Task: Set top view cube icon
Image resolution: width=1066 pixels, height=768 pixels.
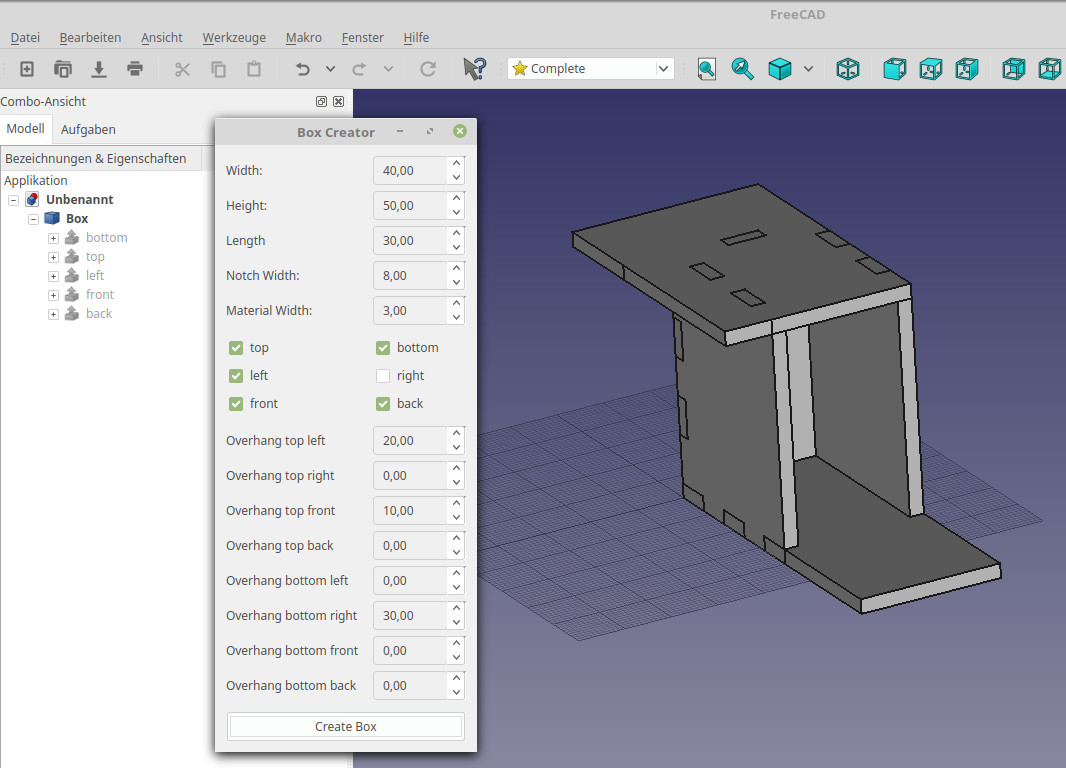Action: pyautogui.click(x=931, y=69)
